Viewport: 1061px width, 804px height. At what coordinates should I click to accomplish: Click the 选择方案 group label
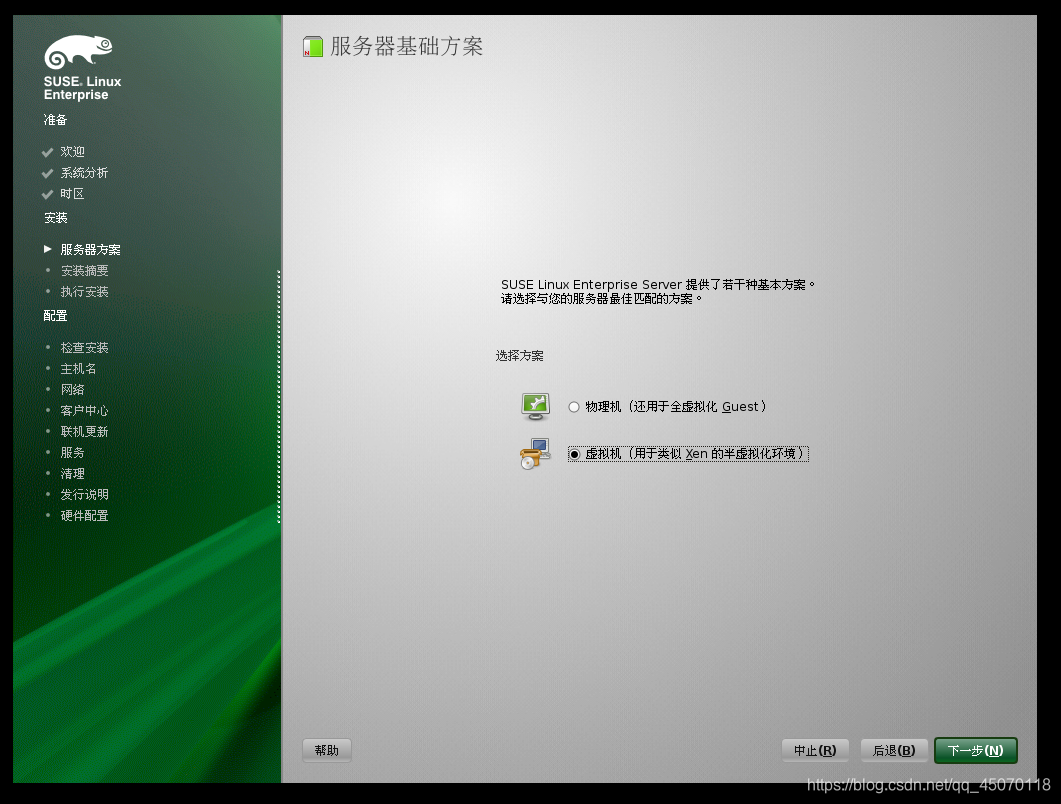pos(519,356)
